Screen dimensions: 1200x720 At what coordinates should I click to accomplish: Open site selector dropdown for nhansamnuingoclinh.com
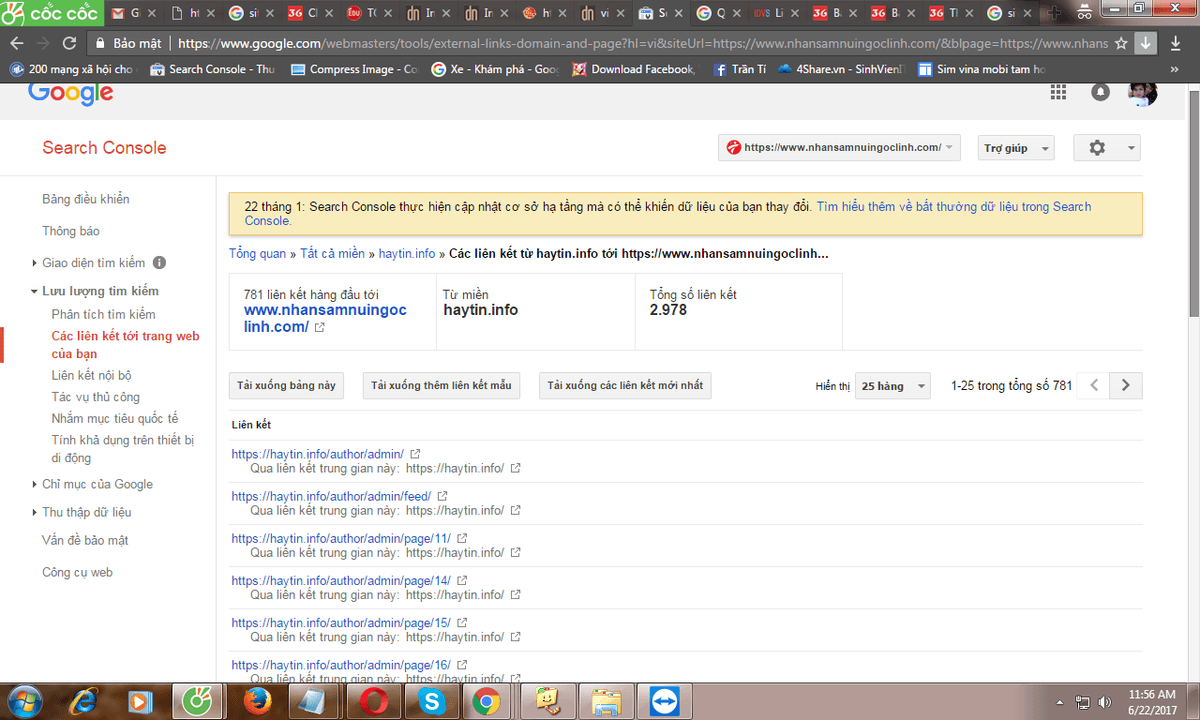point(839,148)
